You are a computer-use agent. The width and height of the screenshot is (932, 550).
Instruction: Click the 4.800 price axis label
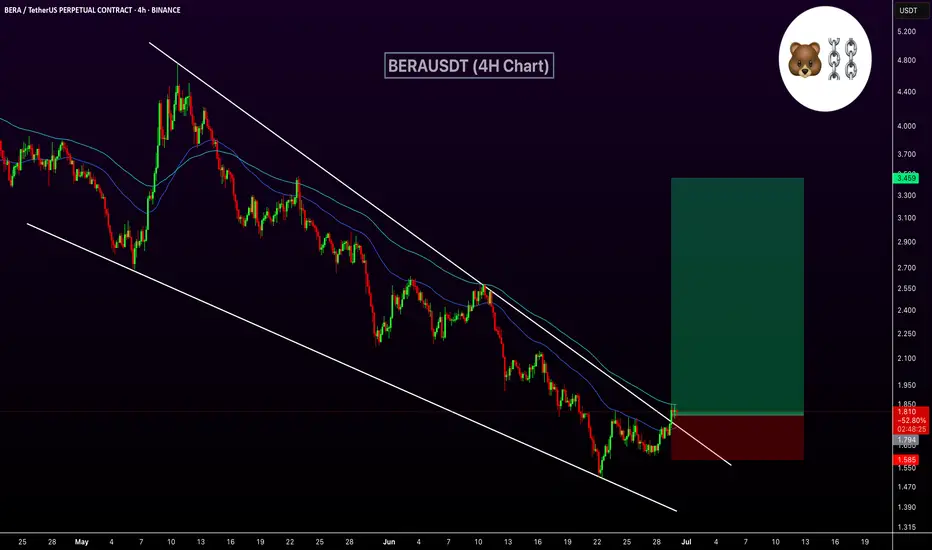click(x=906, y=60)
